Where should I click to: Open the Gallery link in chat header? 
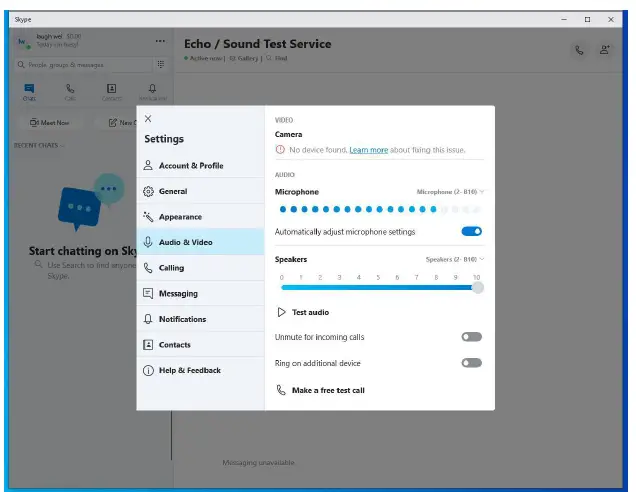(x=243, y=58)
